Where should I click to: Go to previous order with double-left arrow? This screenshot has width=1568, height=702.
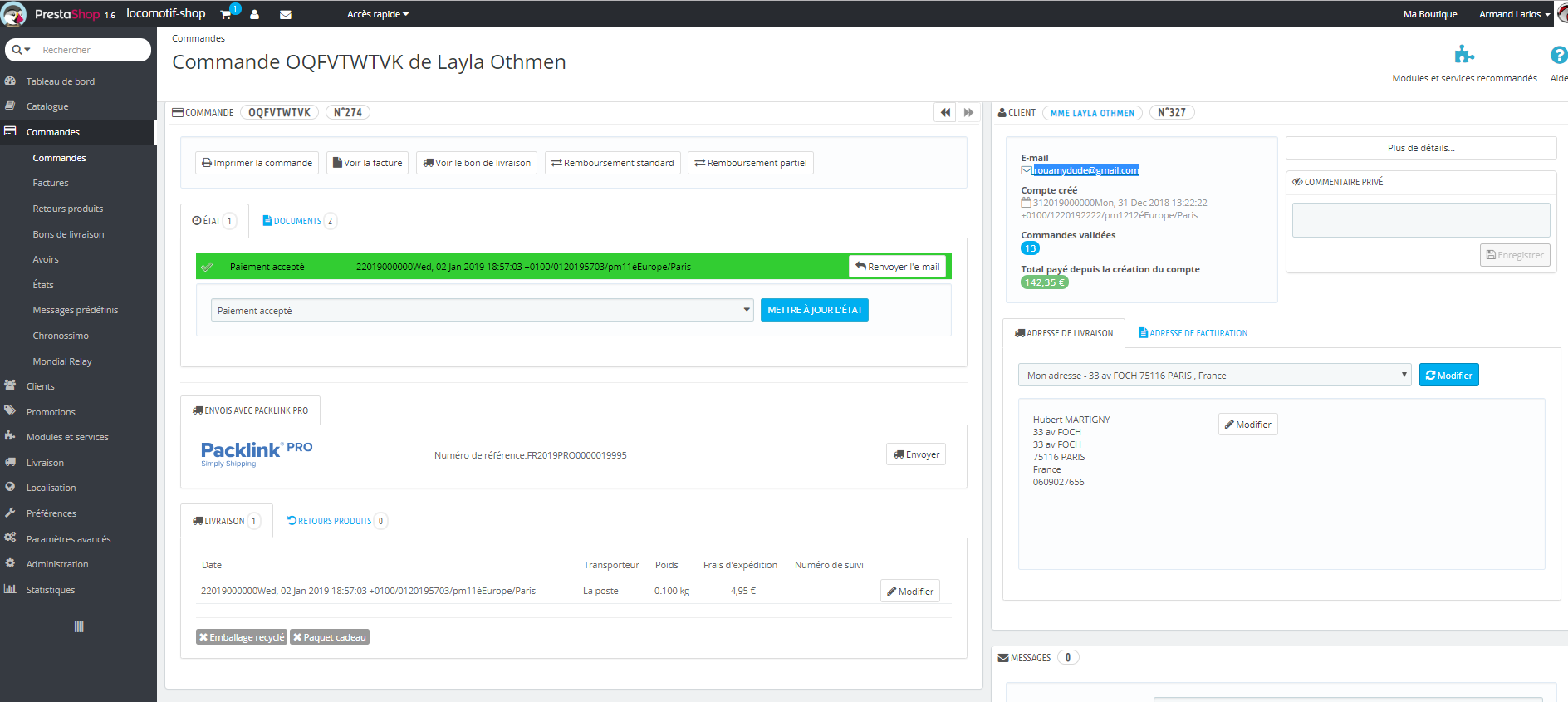click(945, 112)
